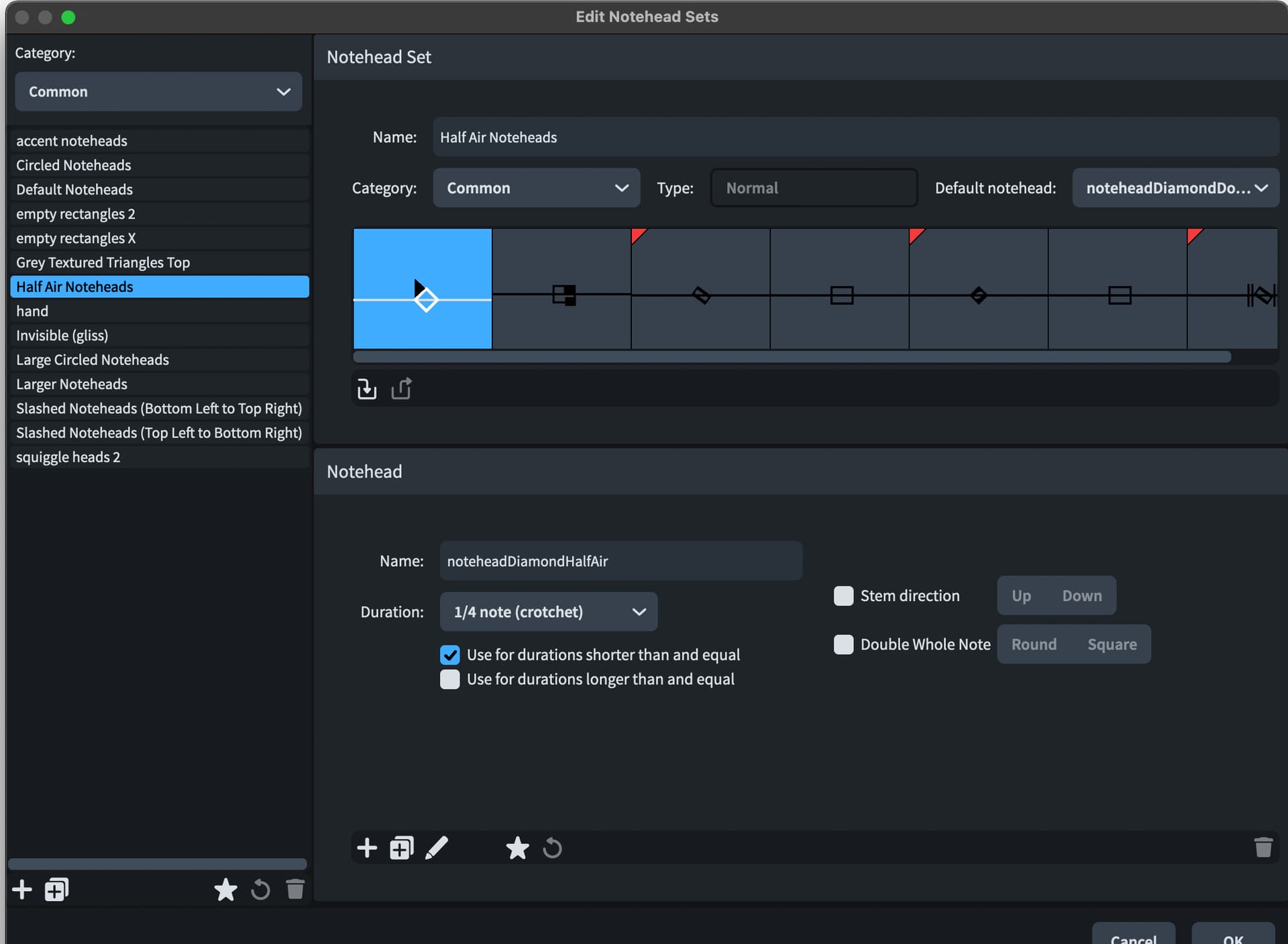Open the Duration dropdown
This screenshot has height=944, width=1288.
pos(548,612)
